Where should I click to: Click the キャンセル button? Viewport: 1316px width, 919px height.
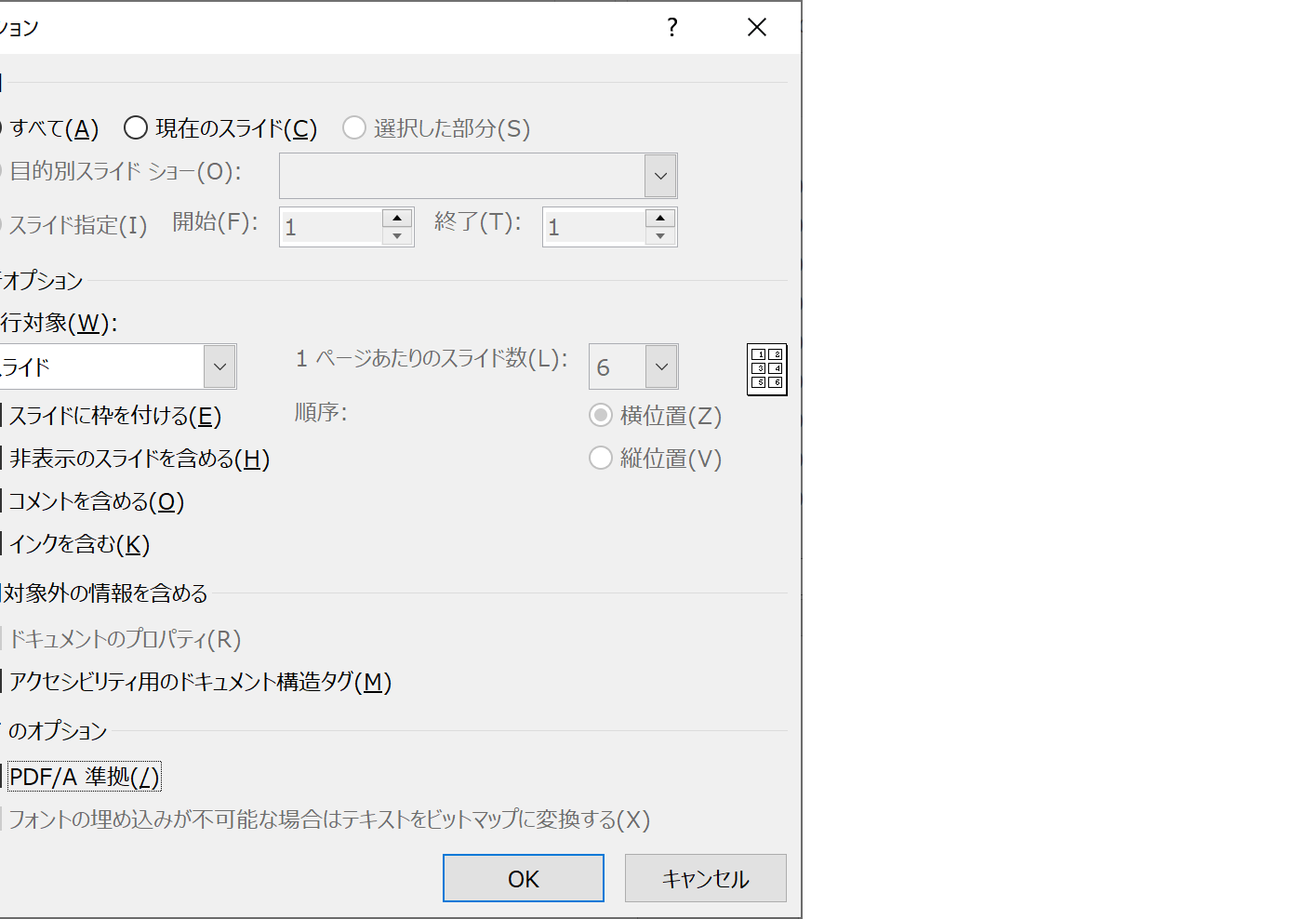pyautogui.click(x=705, y=879)
